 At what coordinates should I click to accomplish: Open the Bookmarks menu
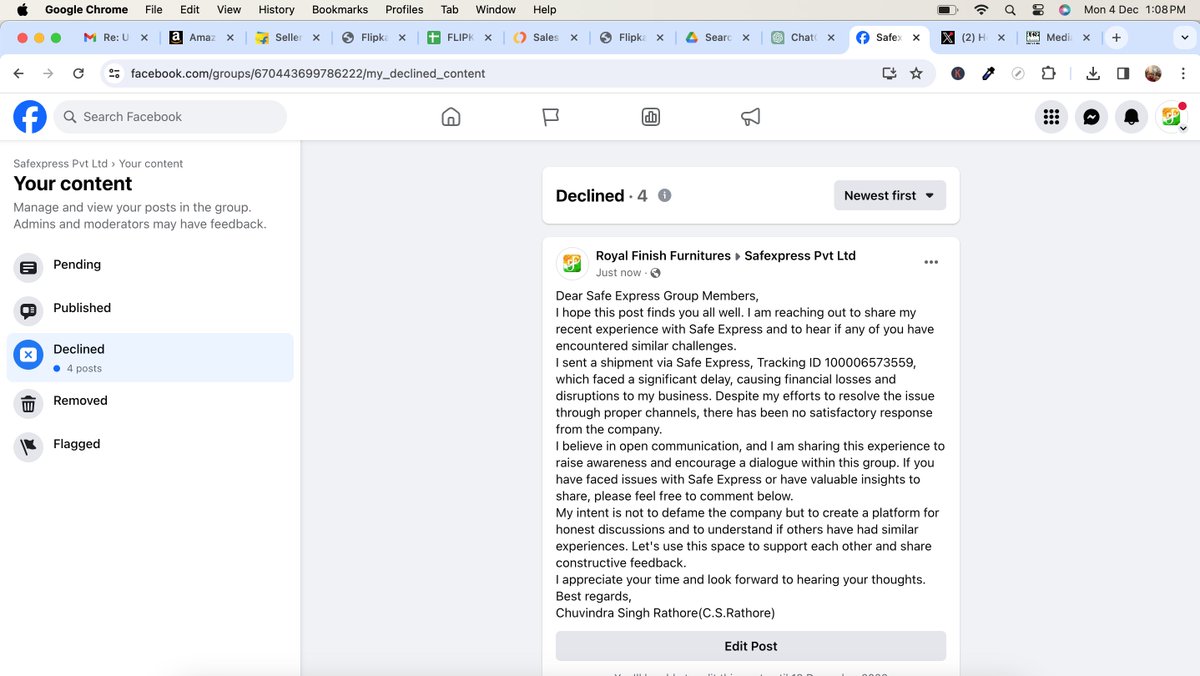340,10
